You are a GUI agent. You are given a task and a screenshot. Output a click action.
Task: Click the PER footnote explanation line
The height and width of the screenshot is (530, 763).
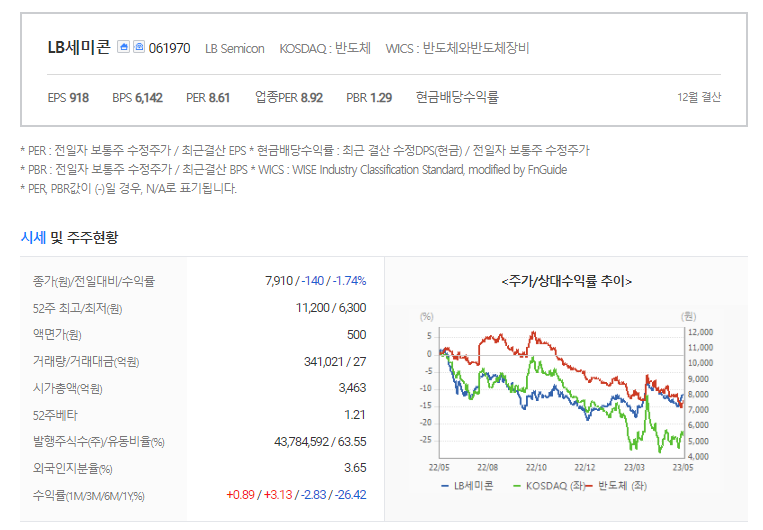[305, 150]
